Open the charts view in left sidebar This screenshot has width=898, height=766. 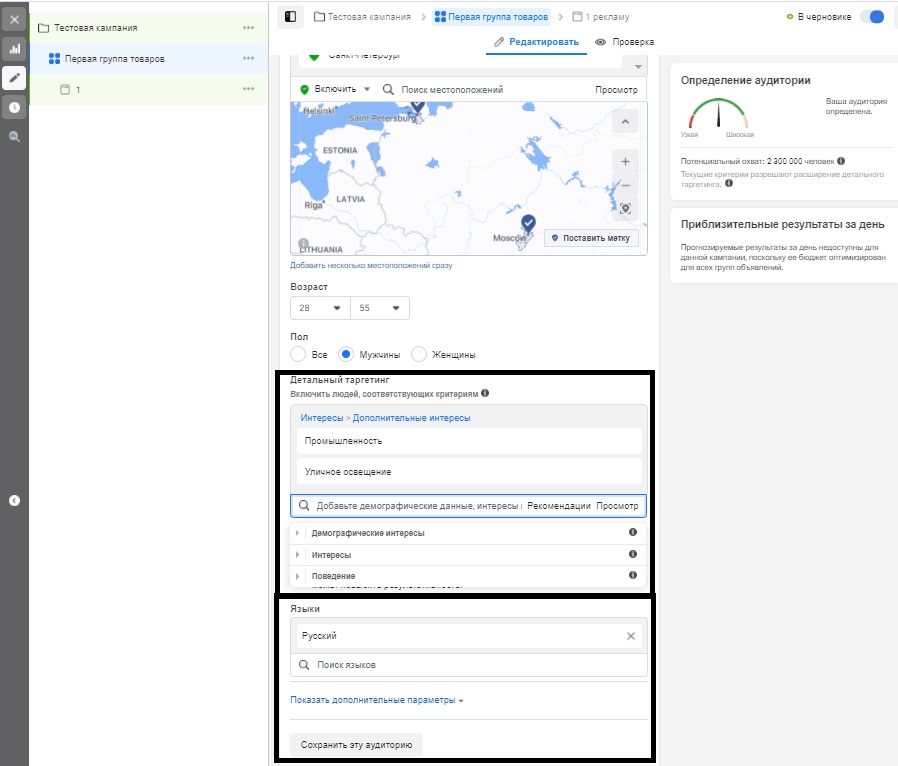pos(14,49)
